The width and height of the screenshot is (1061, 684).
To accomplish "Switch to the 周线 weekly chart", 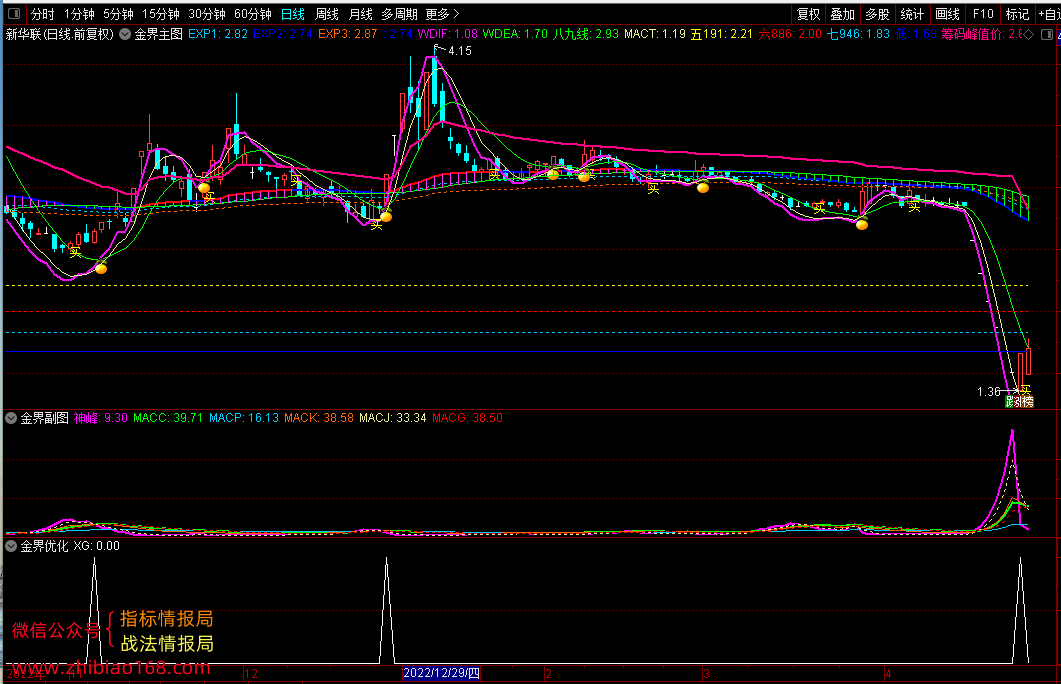I will pyautogui.click(x=327, y=14).
